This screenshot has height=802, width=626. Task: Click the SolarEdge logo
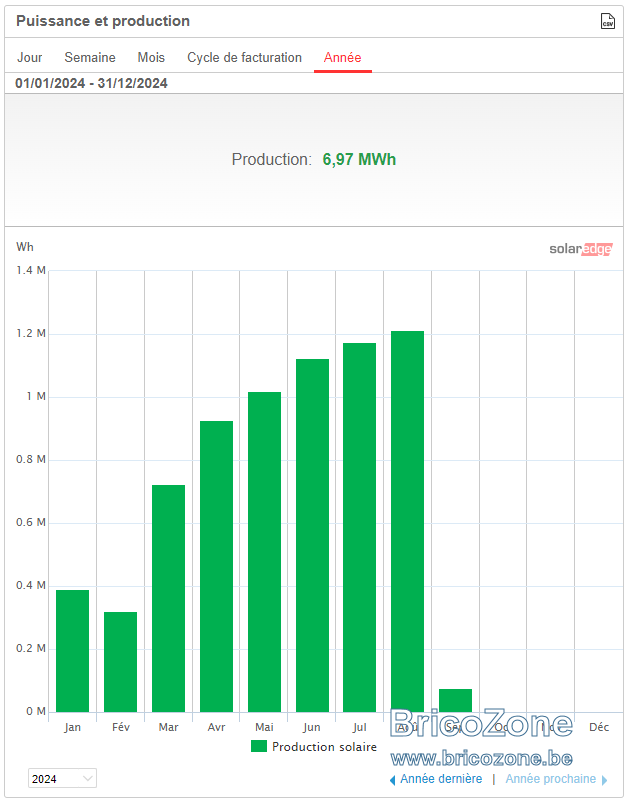[x=580, y=249]
